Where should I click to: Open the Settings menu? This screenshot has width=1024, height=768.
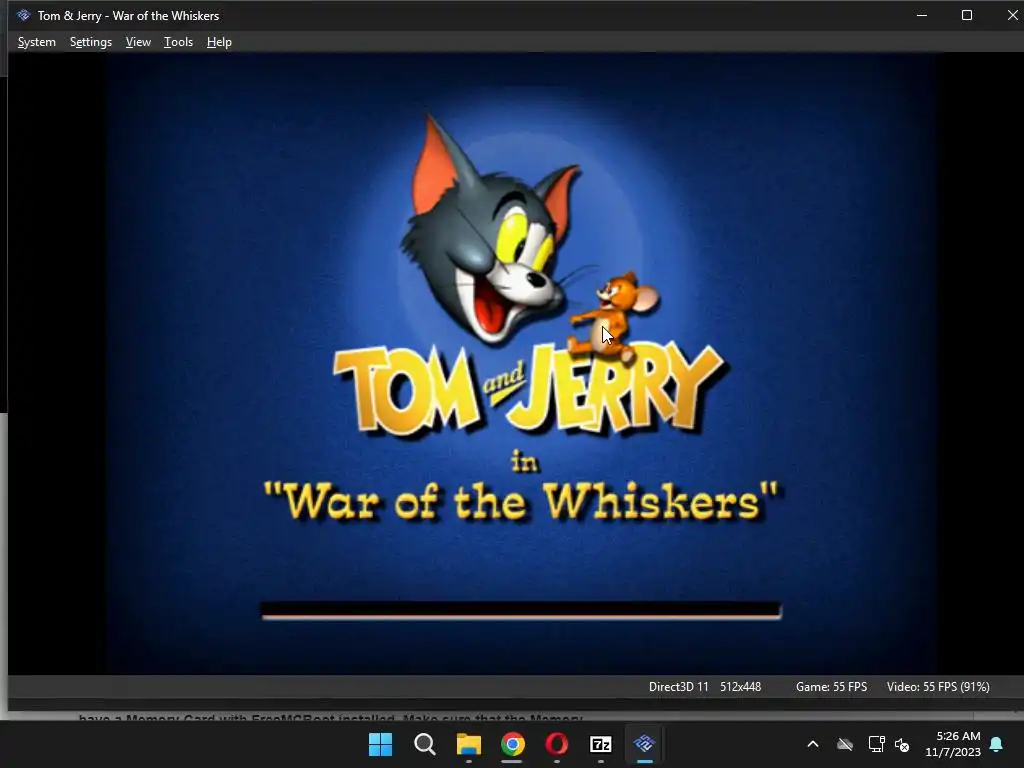(x=91, y=42)
